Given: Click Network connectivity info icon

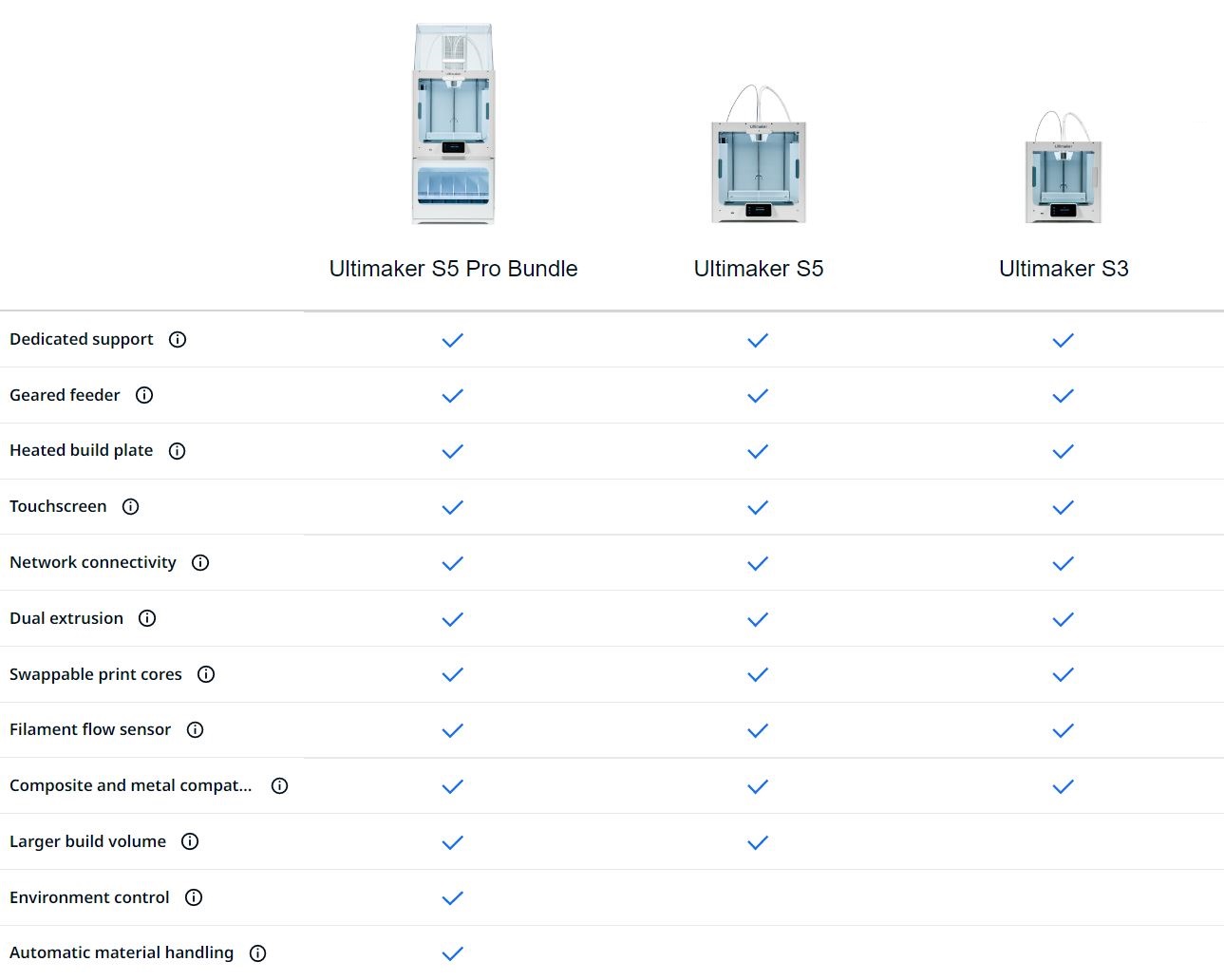Looking at the screenshot, I should [200, 563].
